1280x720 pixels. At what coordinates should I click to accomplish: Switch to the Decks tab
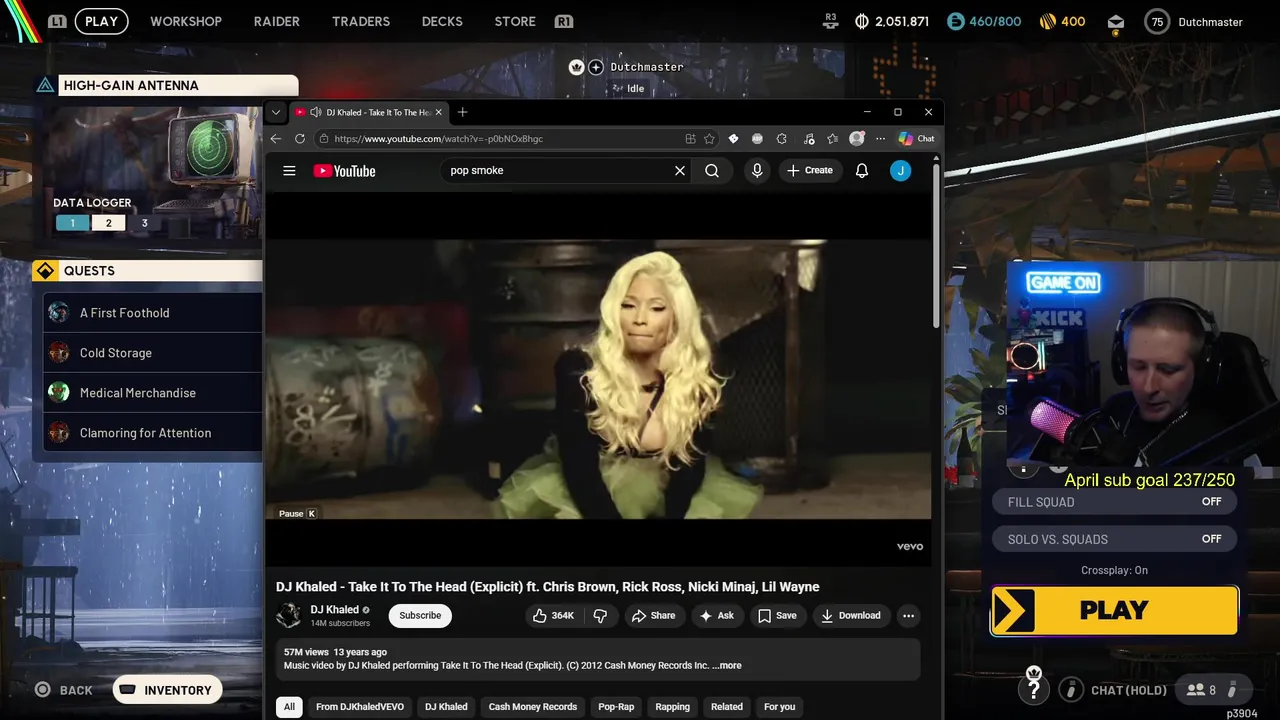(x=442, y=21)
